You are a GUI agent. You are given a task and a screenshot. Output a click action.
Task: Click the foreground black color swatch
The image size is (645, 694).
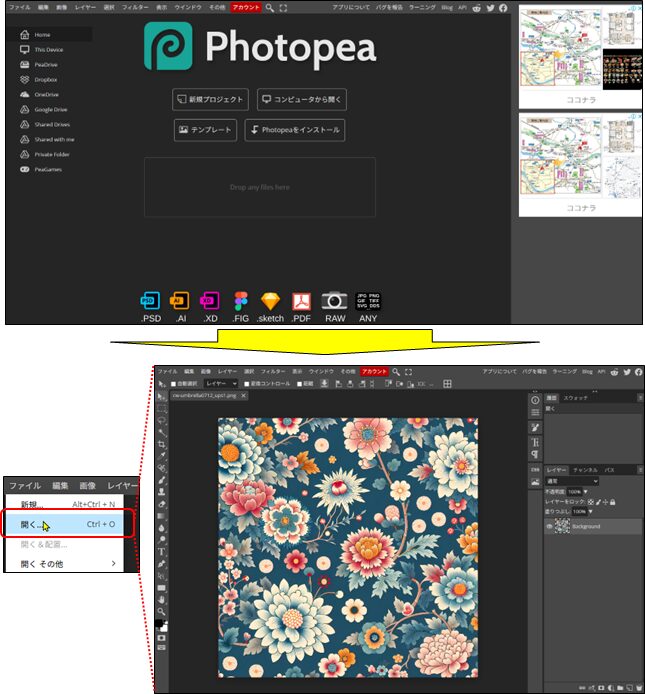coord(159,624)
